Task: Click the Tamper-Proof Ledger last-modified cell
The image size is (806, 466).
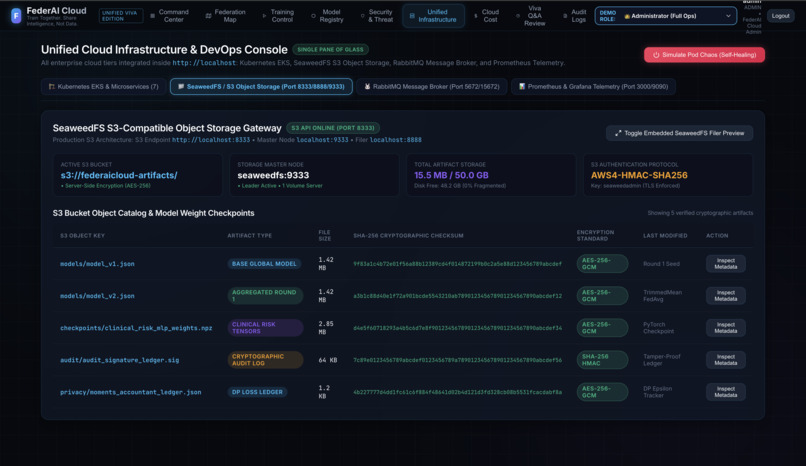Action: [x=662, y=360]
